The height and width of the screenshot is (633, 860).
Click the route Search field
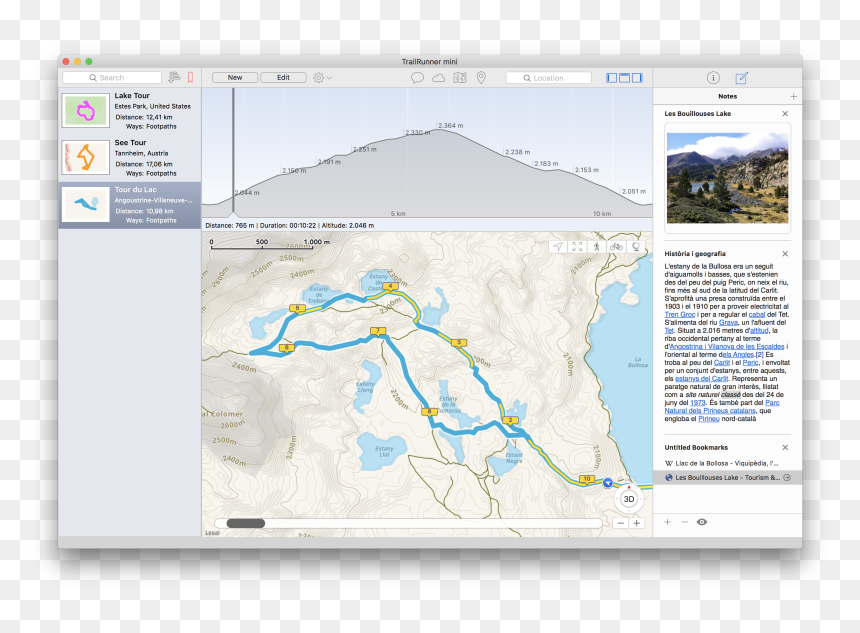112,78
